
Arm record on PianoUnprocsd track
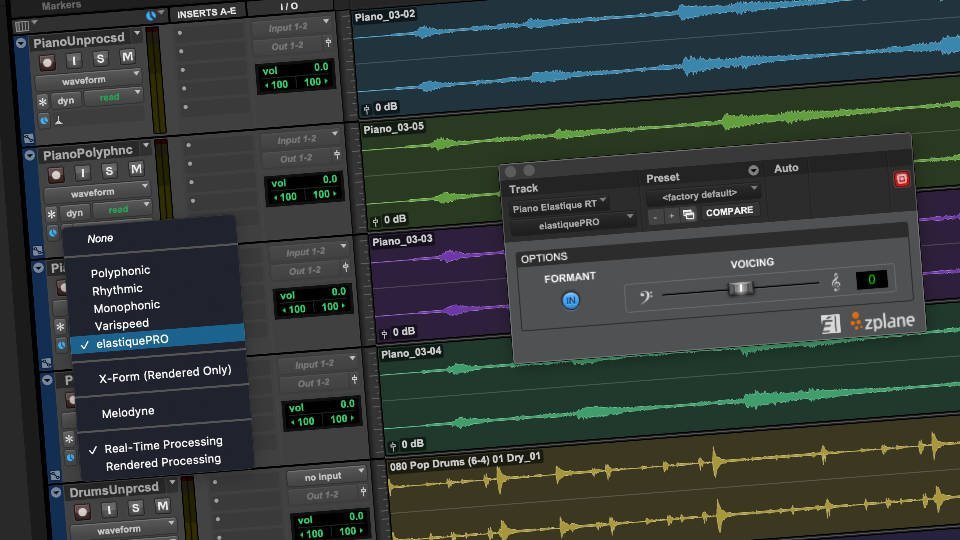(x=47, y=62)
